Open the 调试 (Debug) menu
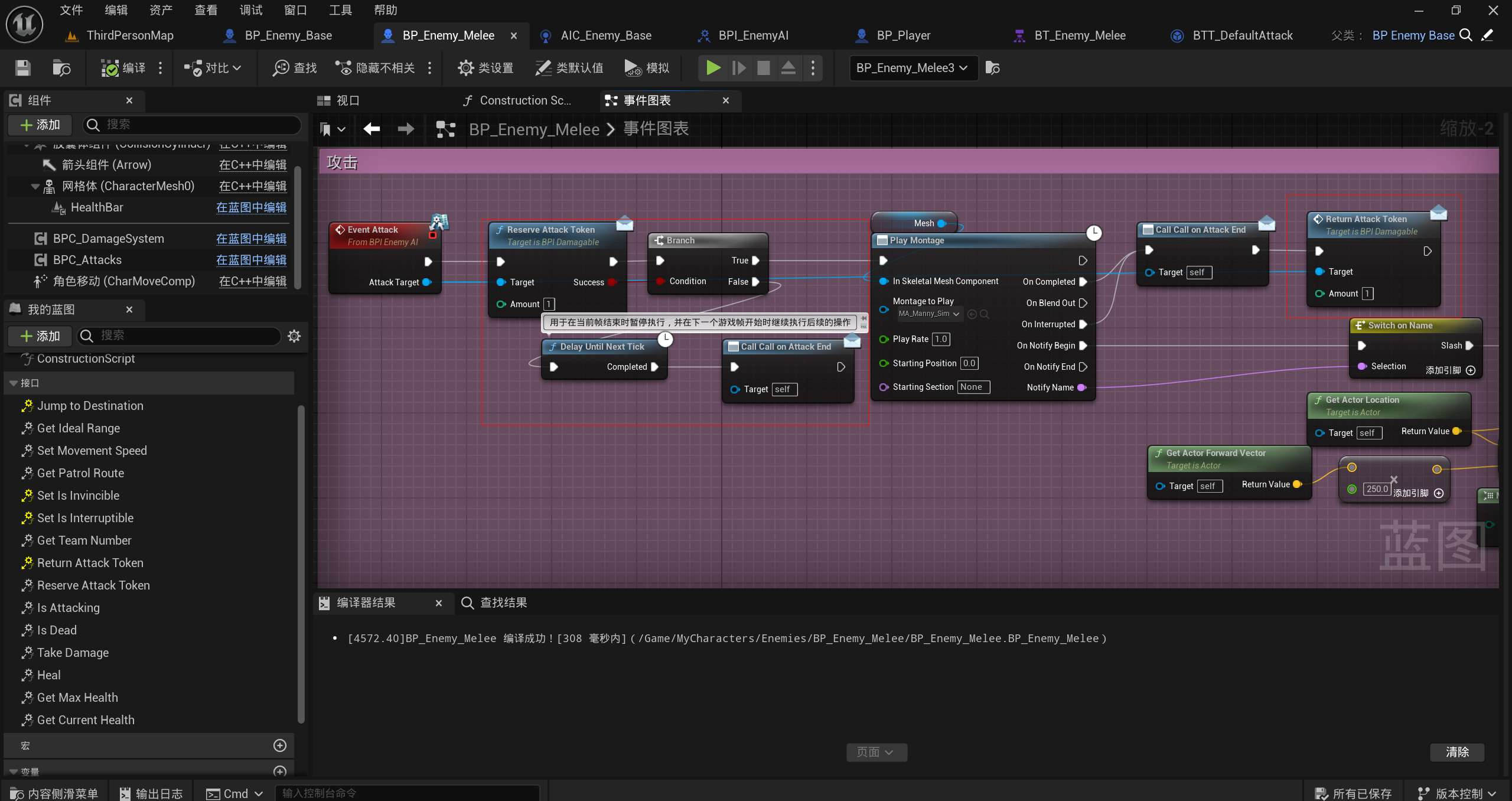 tap(250, 10)
